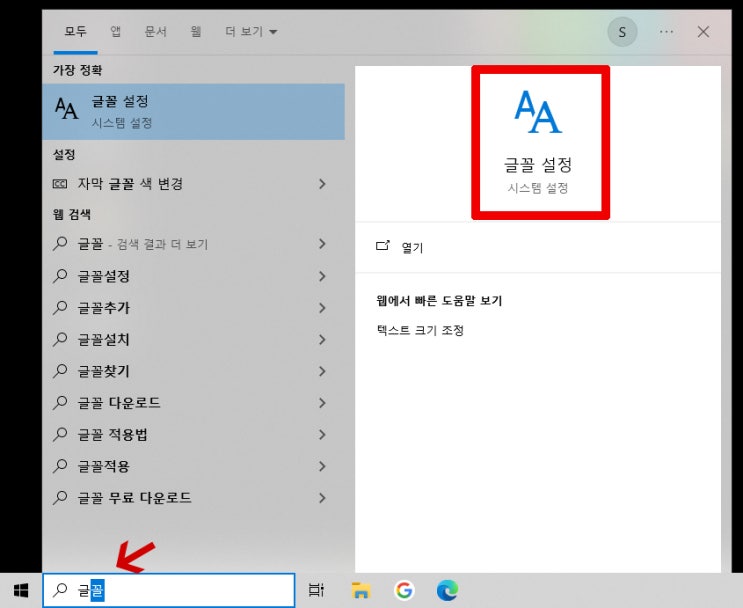Screen dimensions: 743x608
Task: Click the CC caption icon
Action: 60,184
